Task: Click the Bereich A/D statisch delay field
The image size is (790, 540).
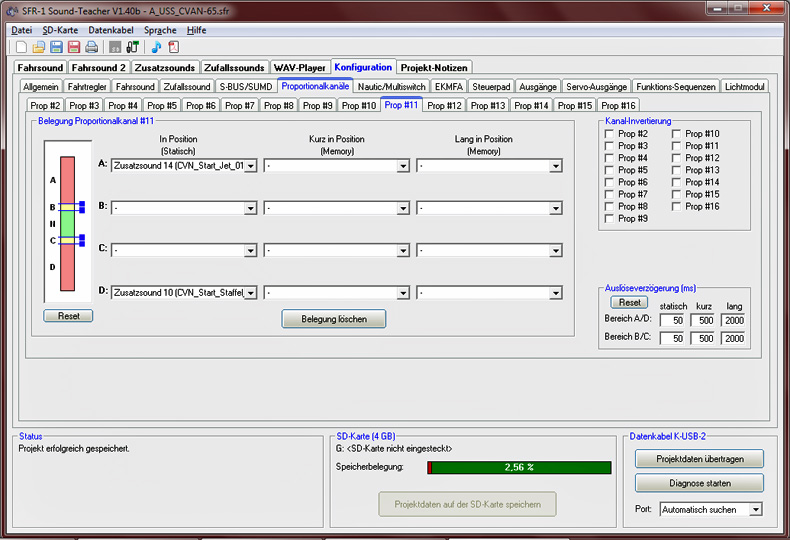Action: coord(672,320)
